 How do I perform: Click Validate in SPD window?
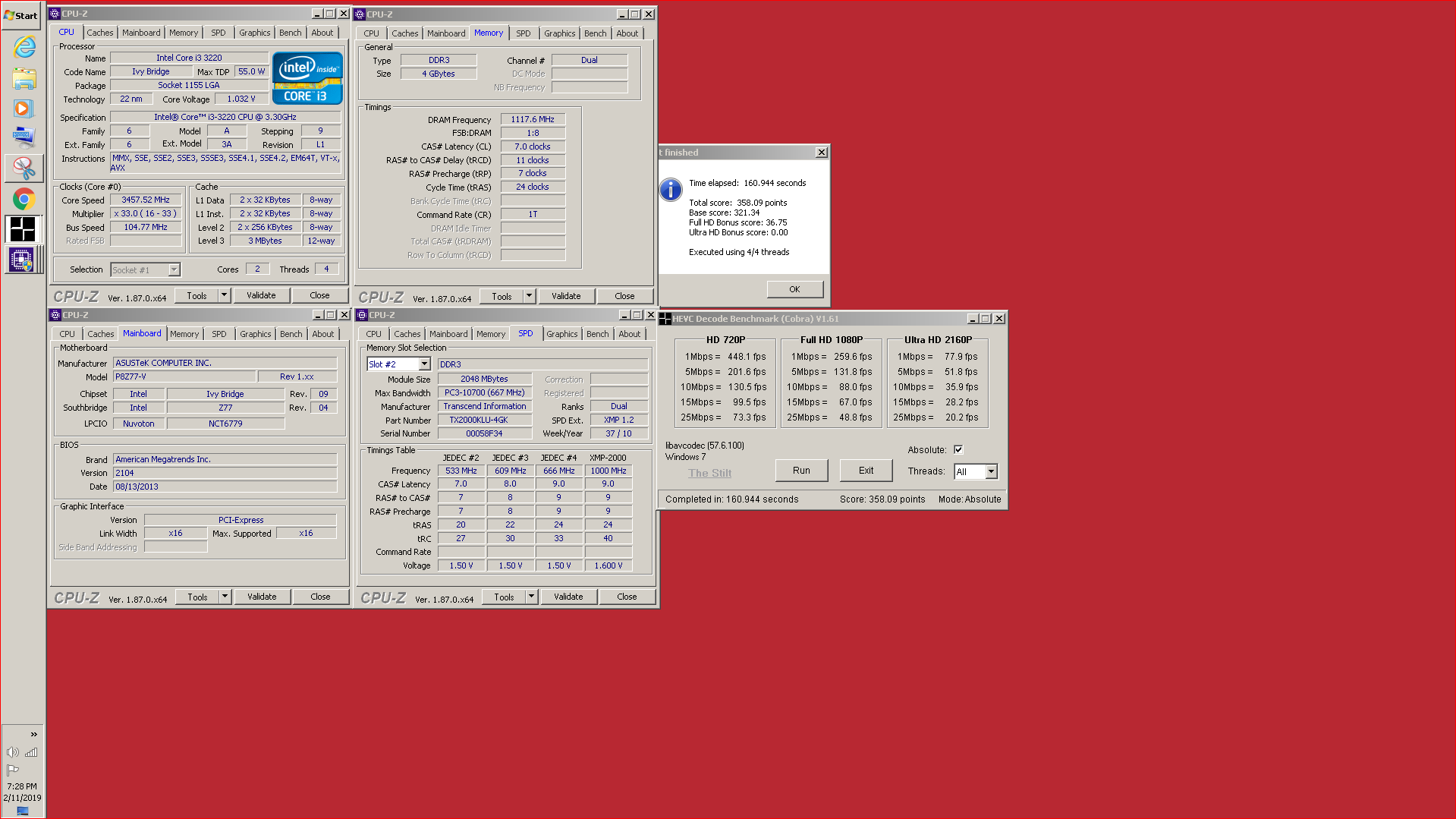[x=568, y=597]
